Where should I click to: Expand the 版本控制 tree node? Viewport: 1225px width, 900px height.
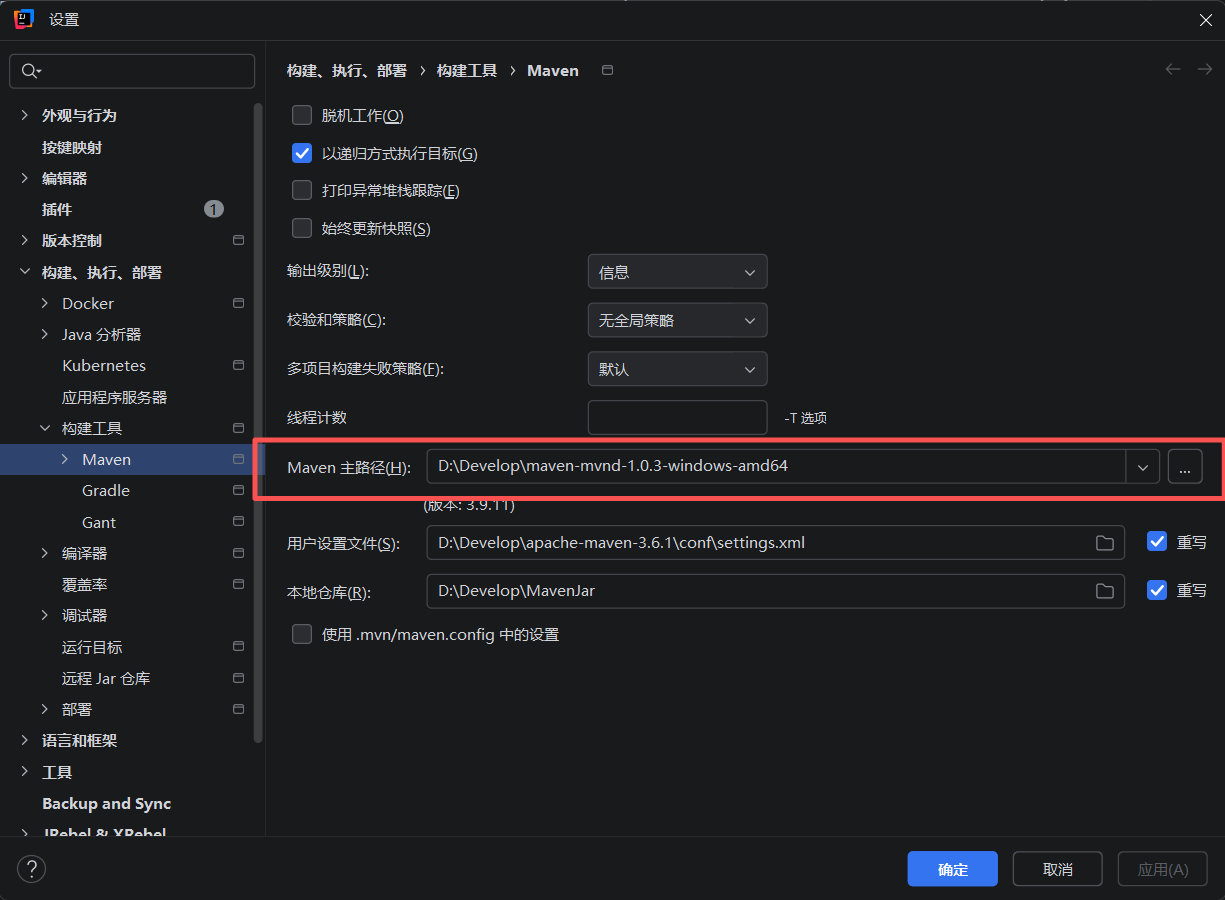click(x=25, y=241)
